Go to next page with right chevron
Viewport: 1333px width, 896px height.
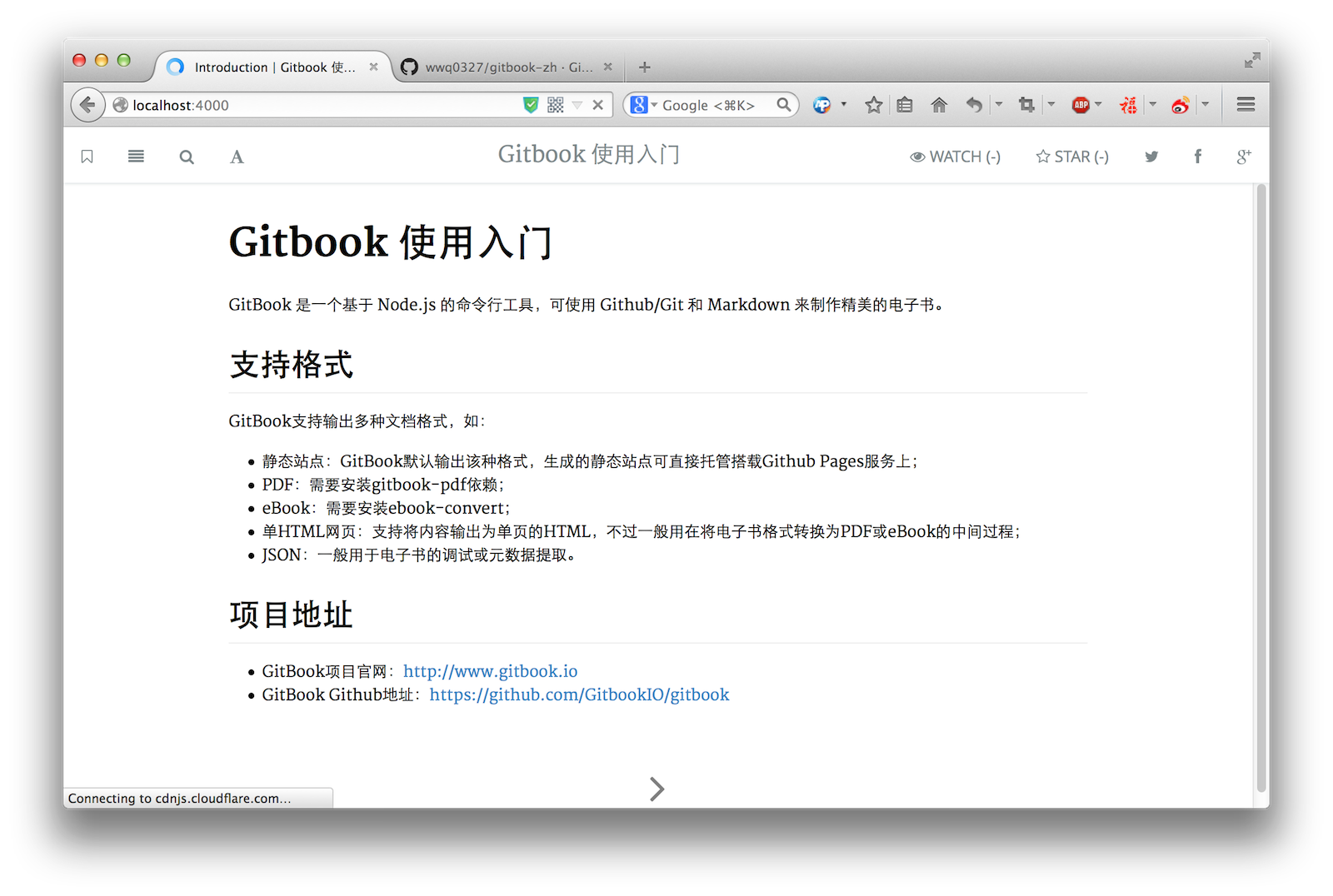(x=657, y=789)
